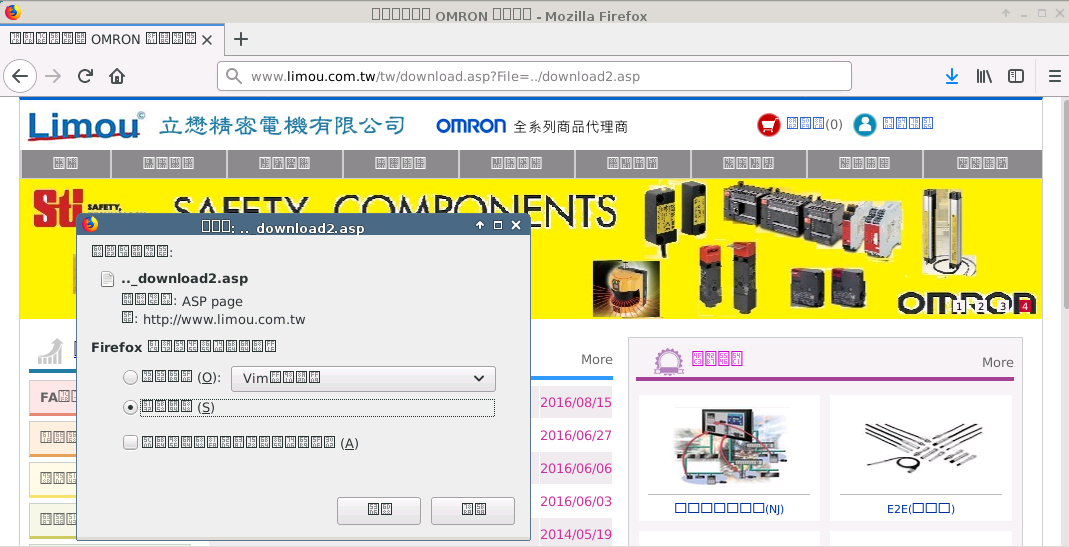
Task: Open the Library bookshelf icon
Action: click(x=984, y=76)
